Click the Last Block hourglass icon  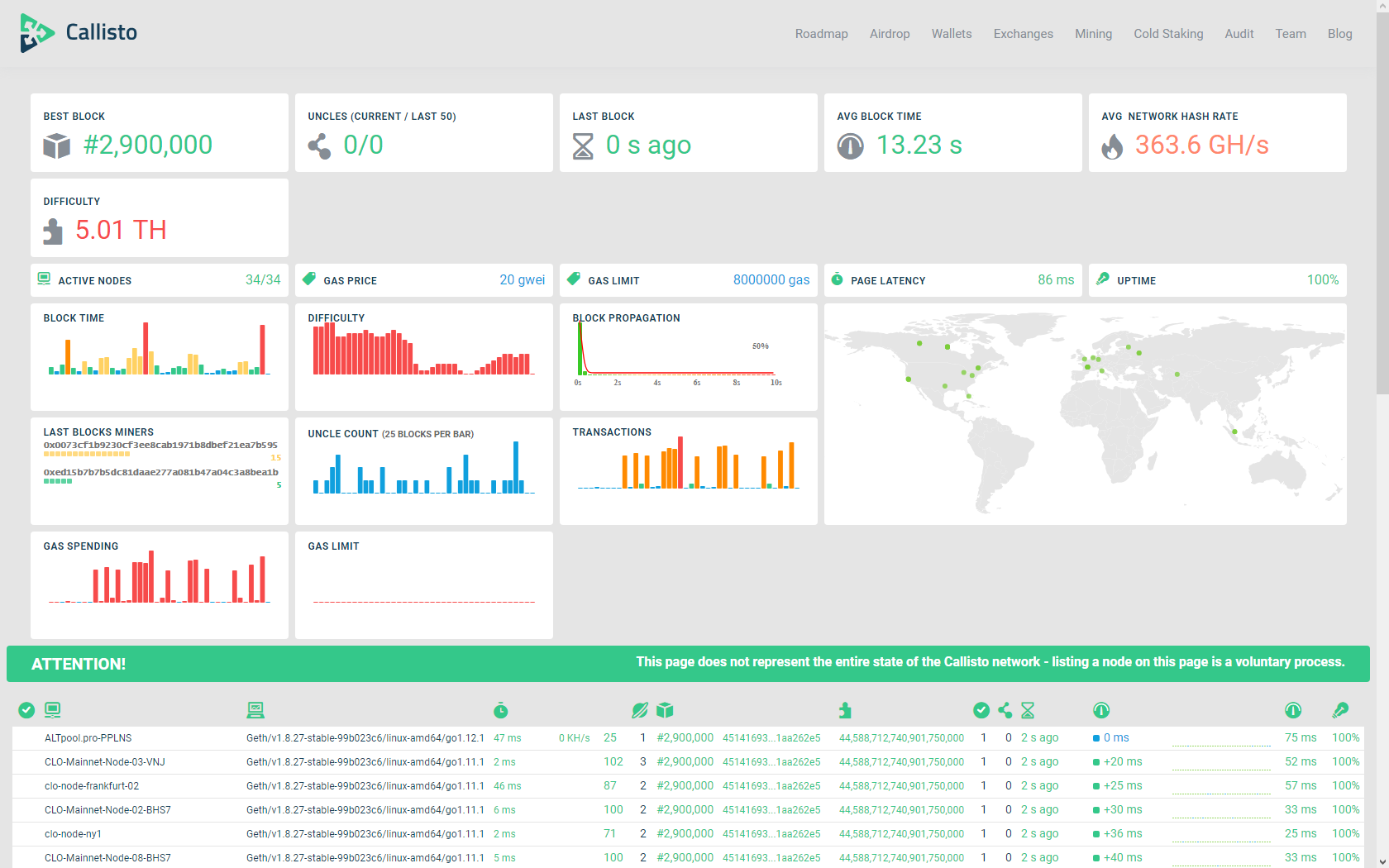click(x=583, y=146)
